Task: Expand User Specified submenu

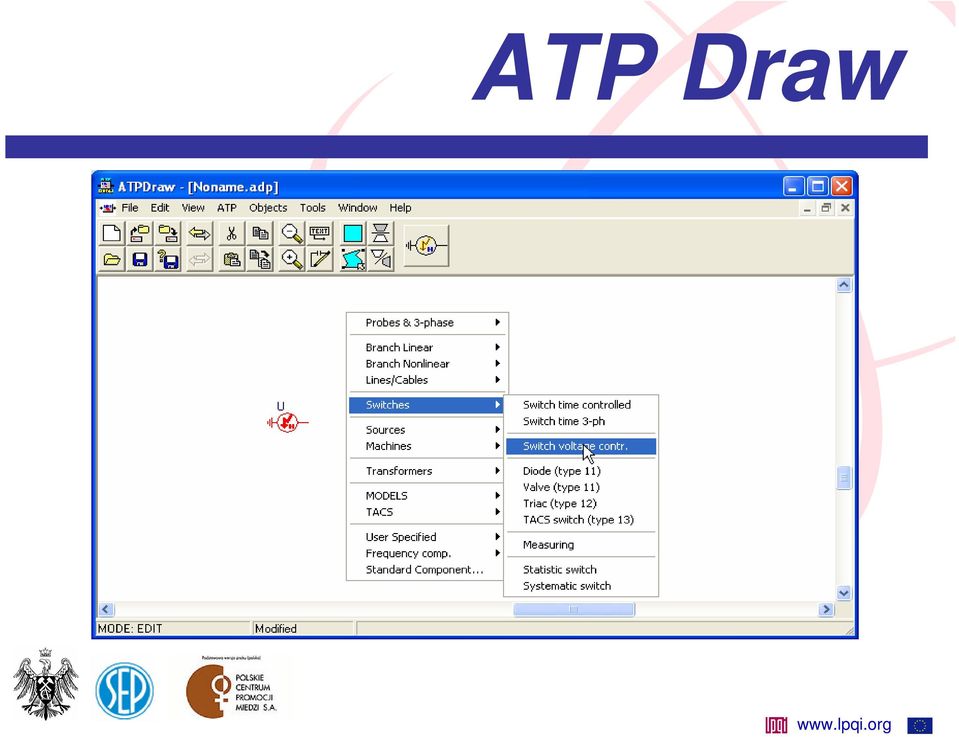Action: point(428,537)
